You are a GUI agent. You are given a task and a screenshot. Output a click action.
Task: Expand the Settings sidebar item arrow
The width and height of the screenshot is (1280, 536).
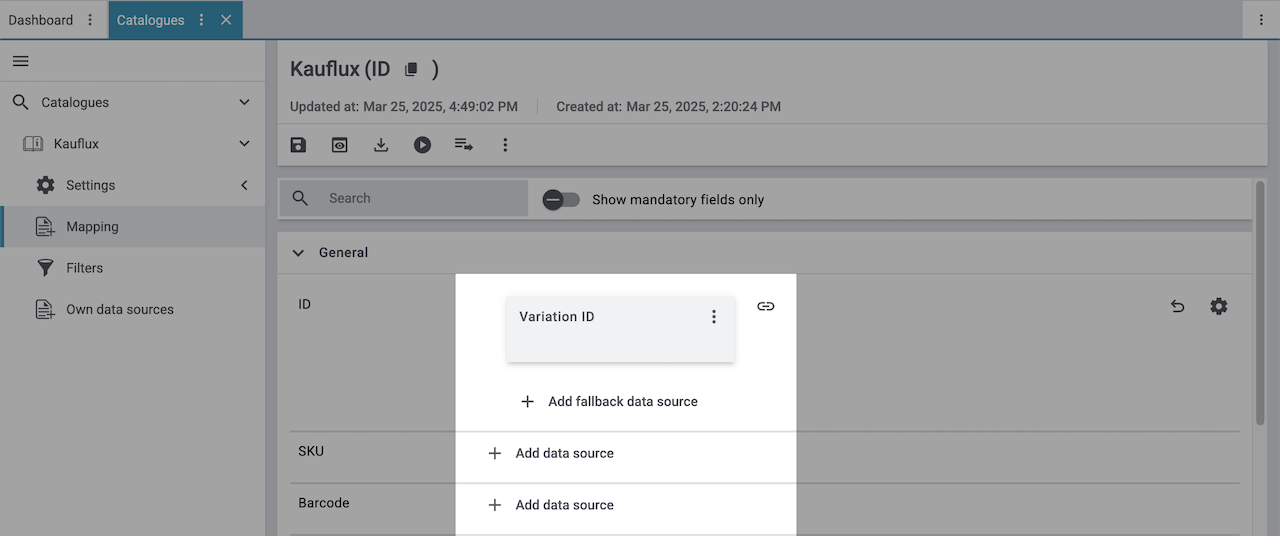[244, 185]
